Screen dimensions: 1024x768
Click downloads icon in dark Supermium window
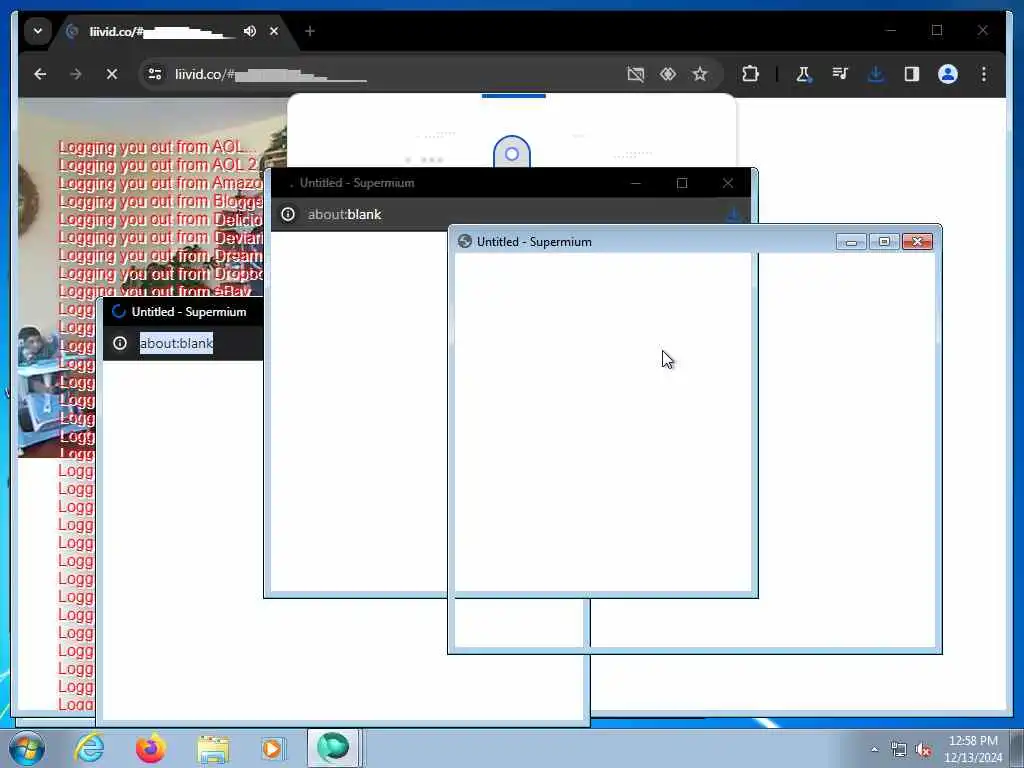click(x=733, y=214)
